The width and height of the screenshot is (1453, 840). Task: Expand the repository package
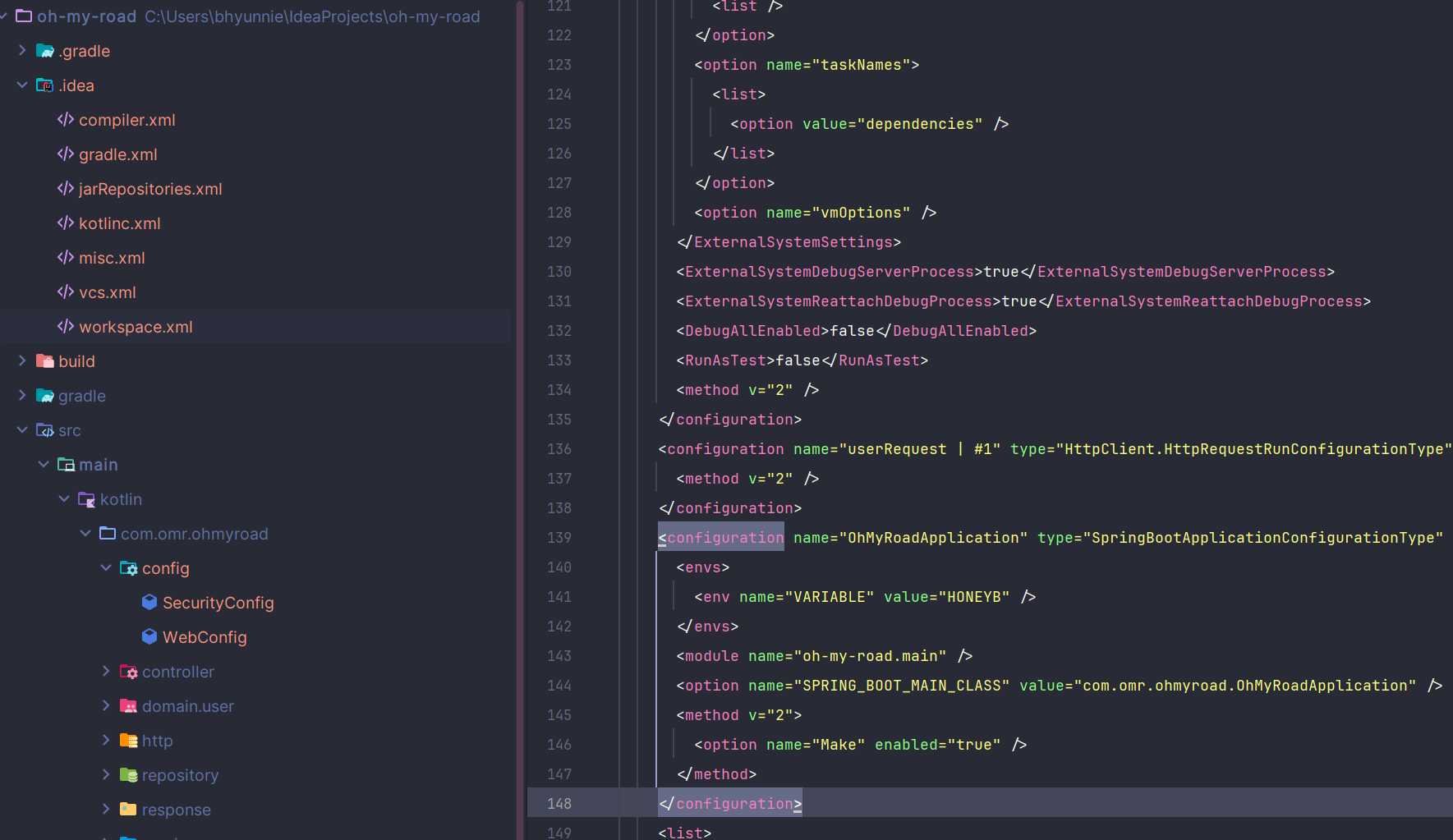(x=106, y=775)
